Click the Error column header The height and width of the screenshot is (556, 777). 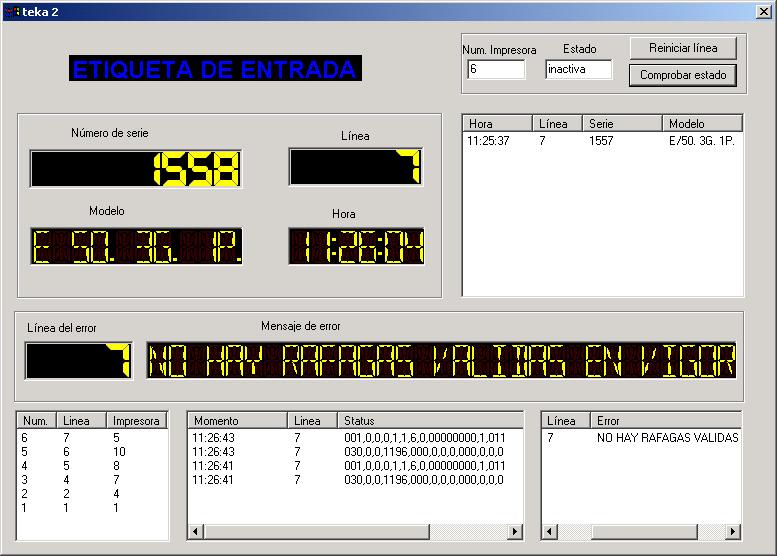tap(666, 421)
